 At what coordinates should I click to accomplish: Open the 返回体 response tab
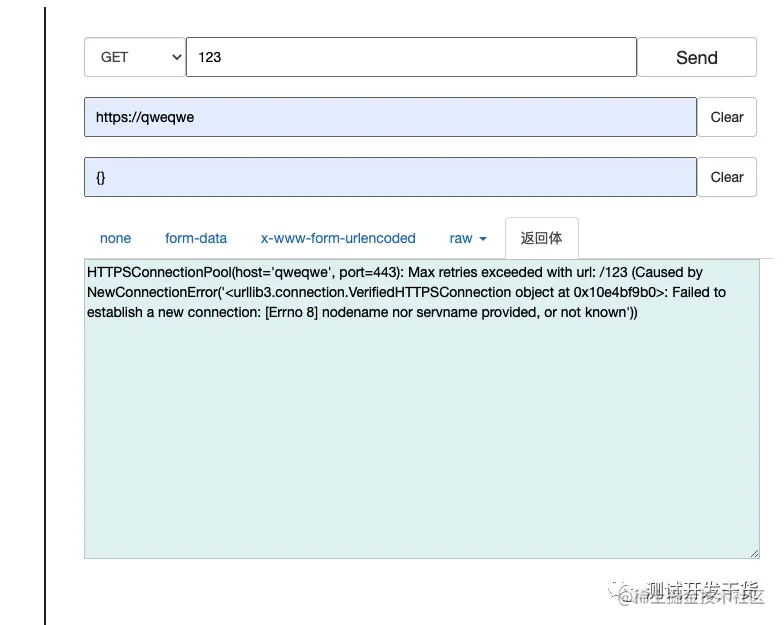pyautogui.click(x=542, y=238)
